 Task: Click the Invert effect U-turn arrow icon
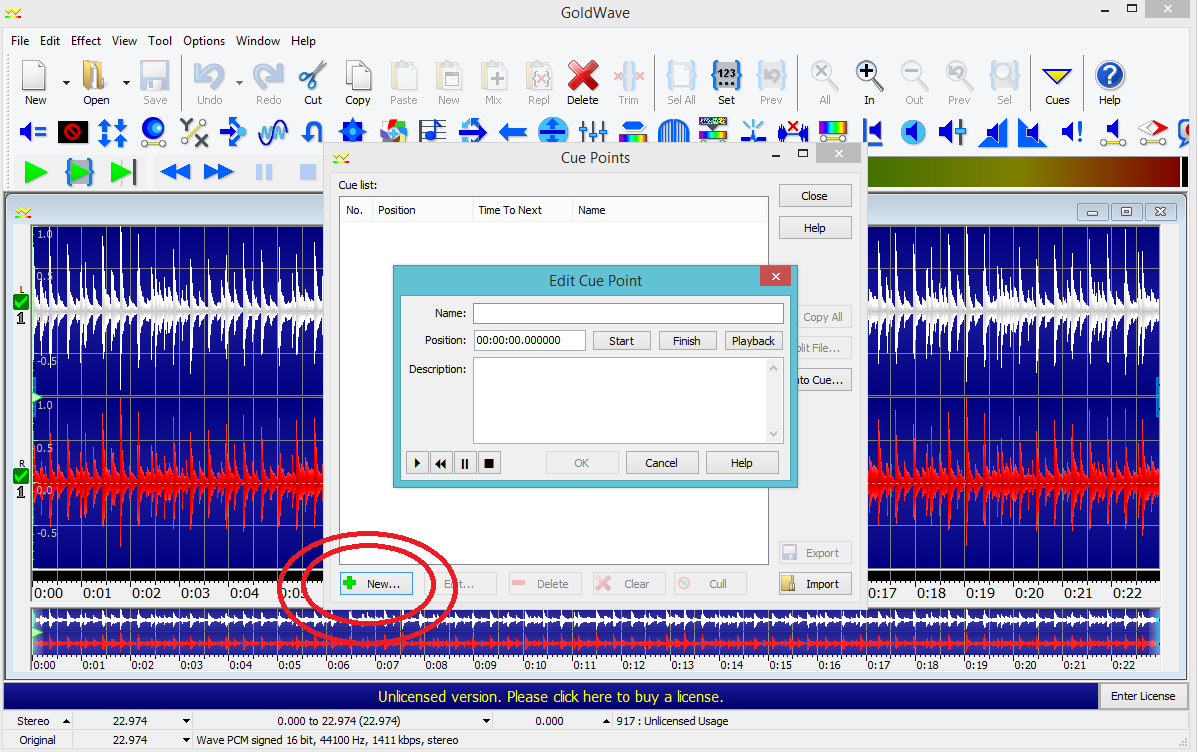coord(312,132)
